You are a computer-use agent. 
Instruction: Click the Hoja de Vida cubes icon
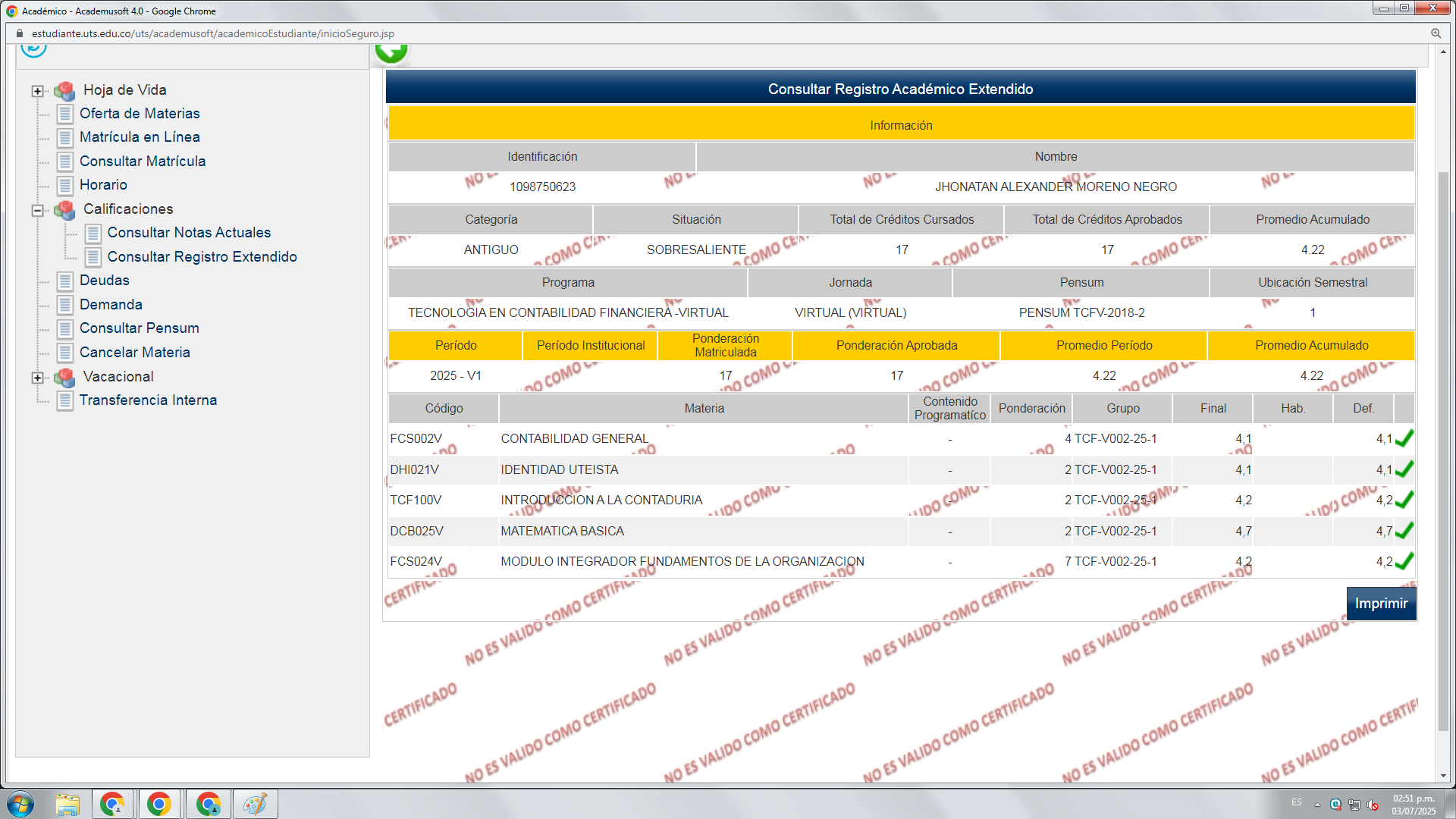click(65, 90)
